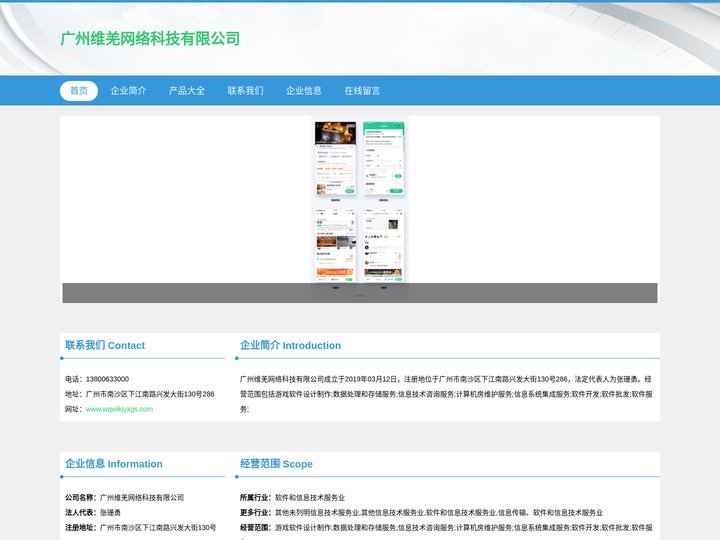Open the 首页 navigation tab
This screenshot has width=720, height=540.
(x=79, y=90)
